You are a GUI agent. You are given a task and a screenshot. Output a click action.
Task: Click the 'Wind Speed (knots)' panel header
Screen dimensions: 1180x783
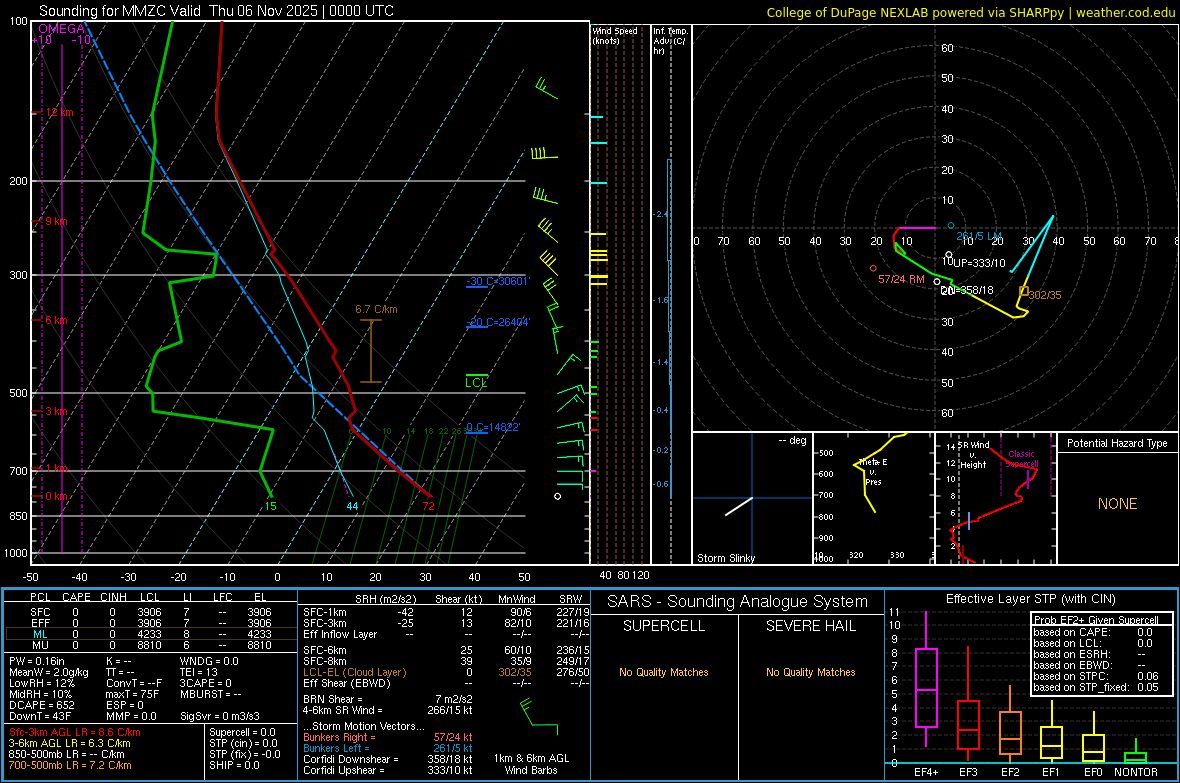(615, 35)
